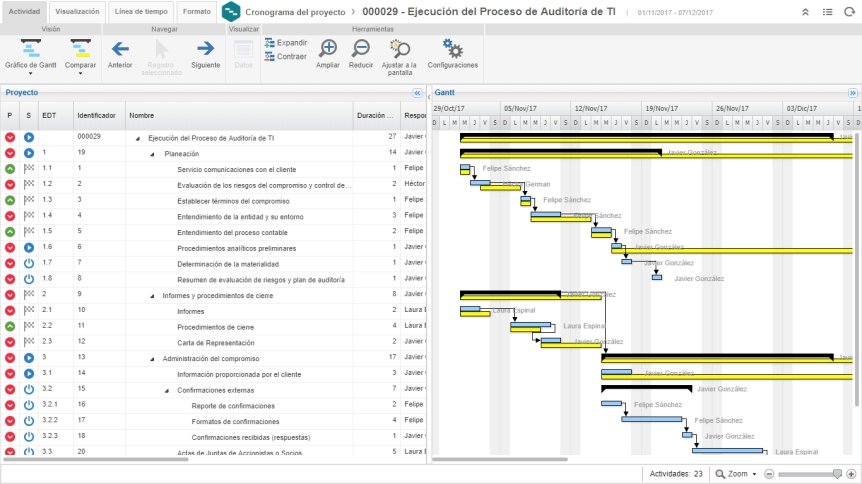Image resolution: width=862 pixels, height=484 pixels.
Task: Click the Contraer button
Action: tap(285, 56)
